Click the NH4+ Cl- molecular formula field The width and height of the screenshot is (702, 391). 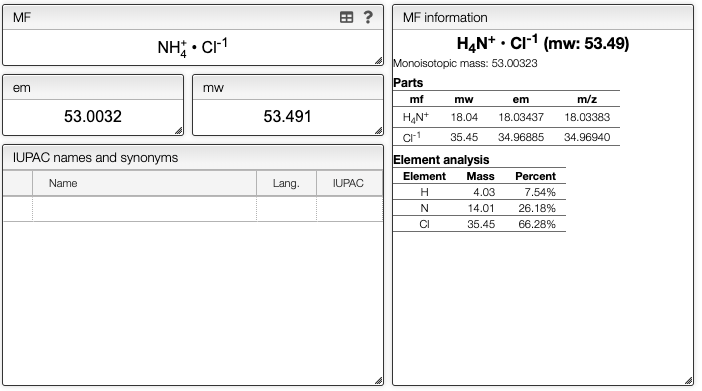click(193, 47)
